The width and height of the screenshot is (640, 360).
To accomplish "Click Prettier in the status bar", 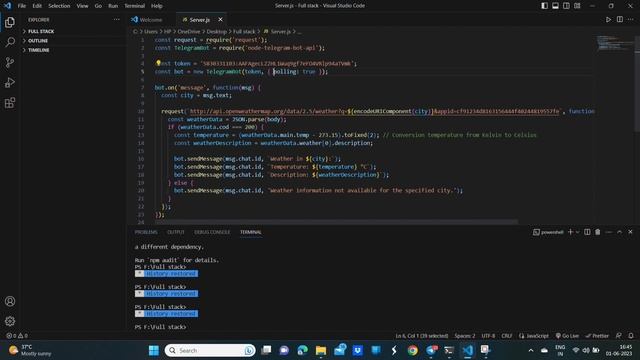I will point(597,336).
